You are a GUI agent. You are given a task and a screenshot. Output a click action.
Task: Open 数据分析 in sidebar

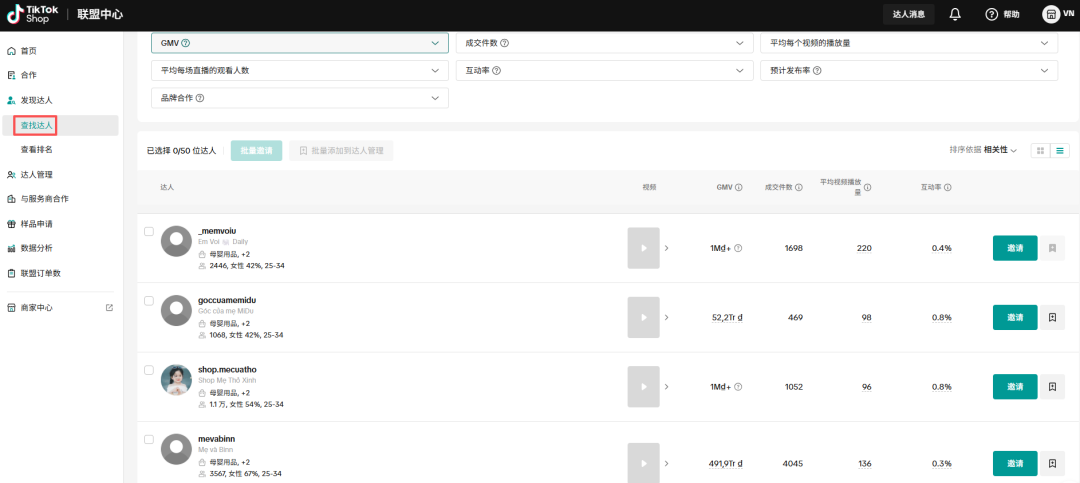pyautogui.click(x=37, y=248)
